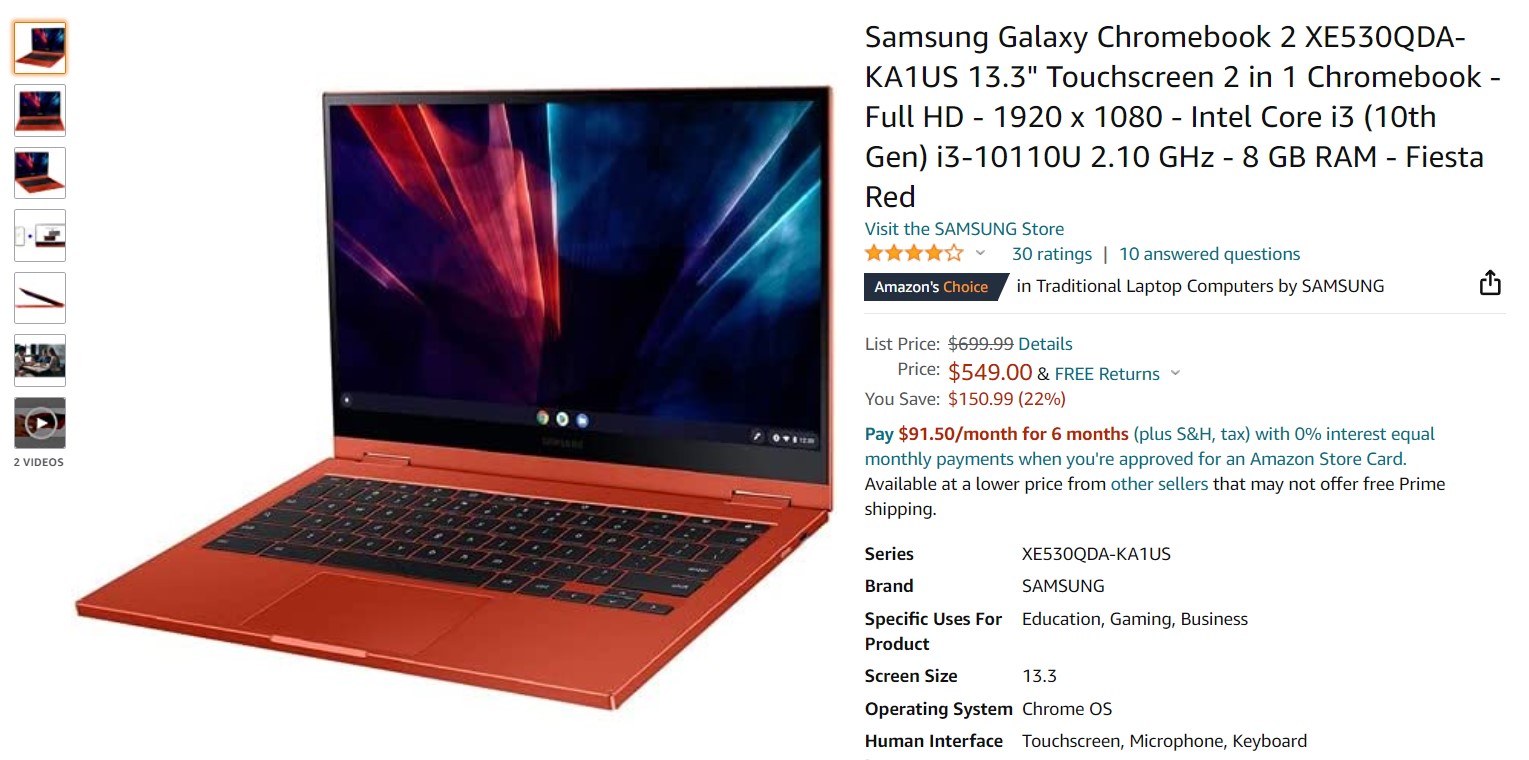1529x760 pixels.
Task: Select the first laptop thumbnail image
Action: point(40,48)
